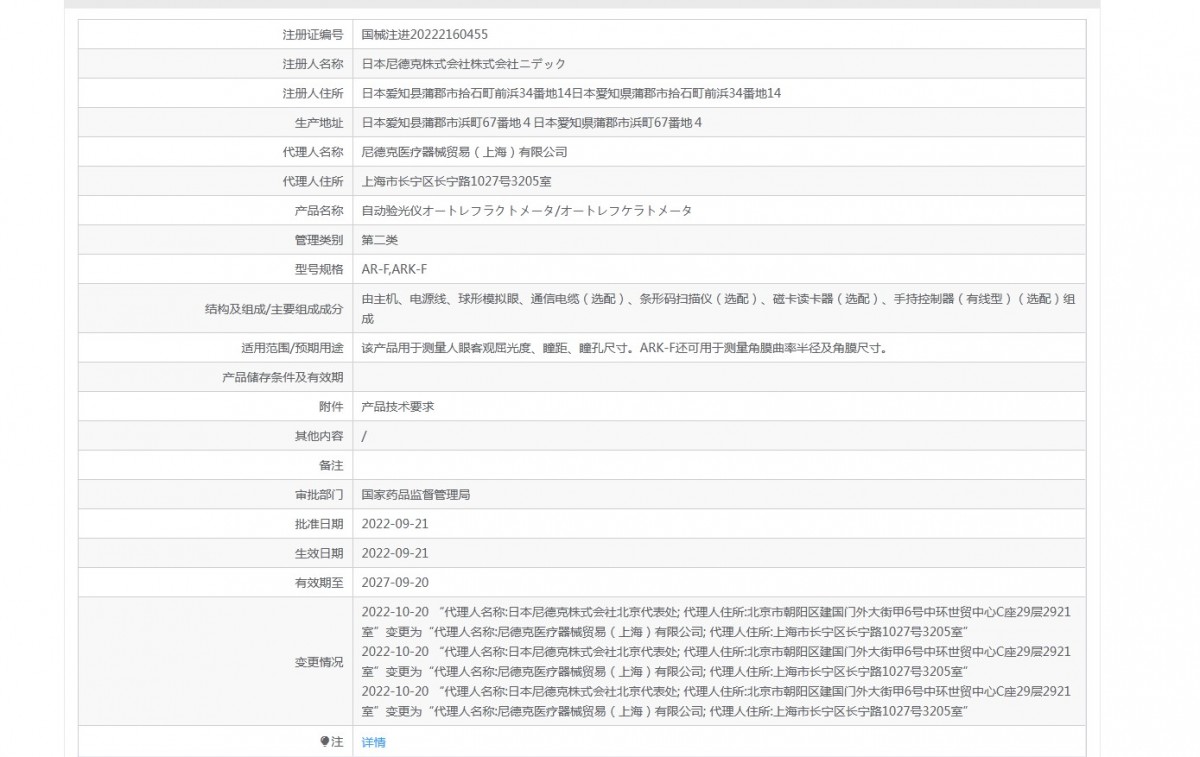The height and width of the screenshot is (757, 1200).
Task: Select the 注册人住所 address value
Action: 571,93
